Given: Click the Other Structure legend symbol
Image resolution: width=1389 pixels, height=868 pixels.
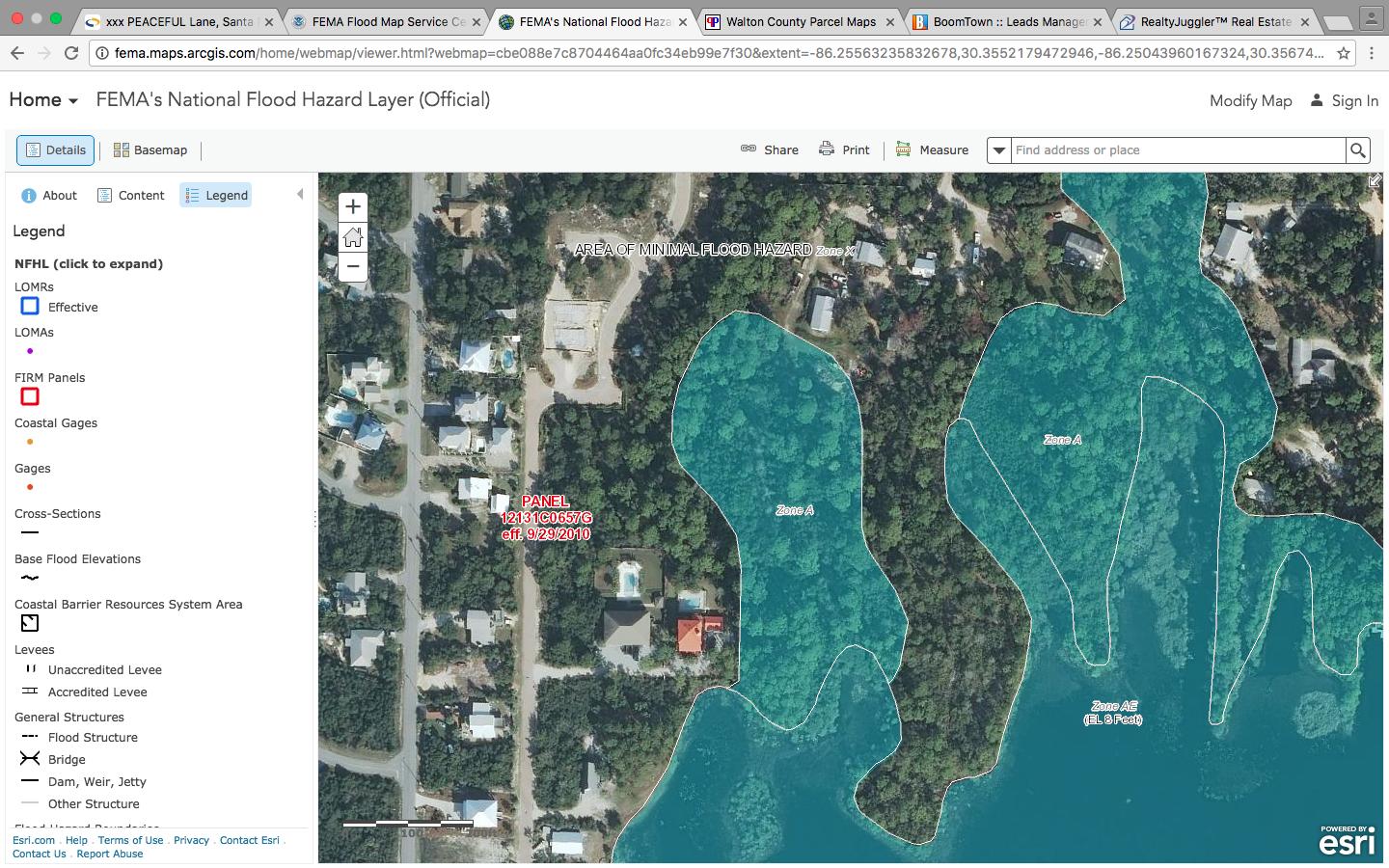Looking at the screenshot, I should tap(30, 803).
